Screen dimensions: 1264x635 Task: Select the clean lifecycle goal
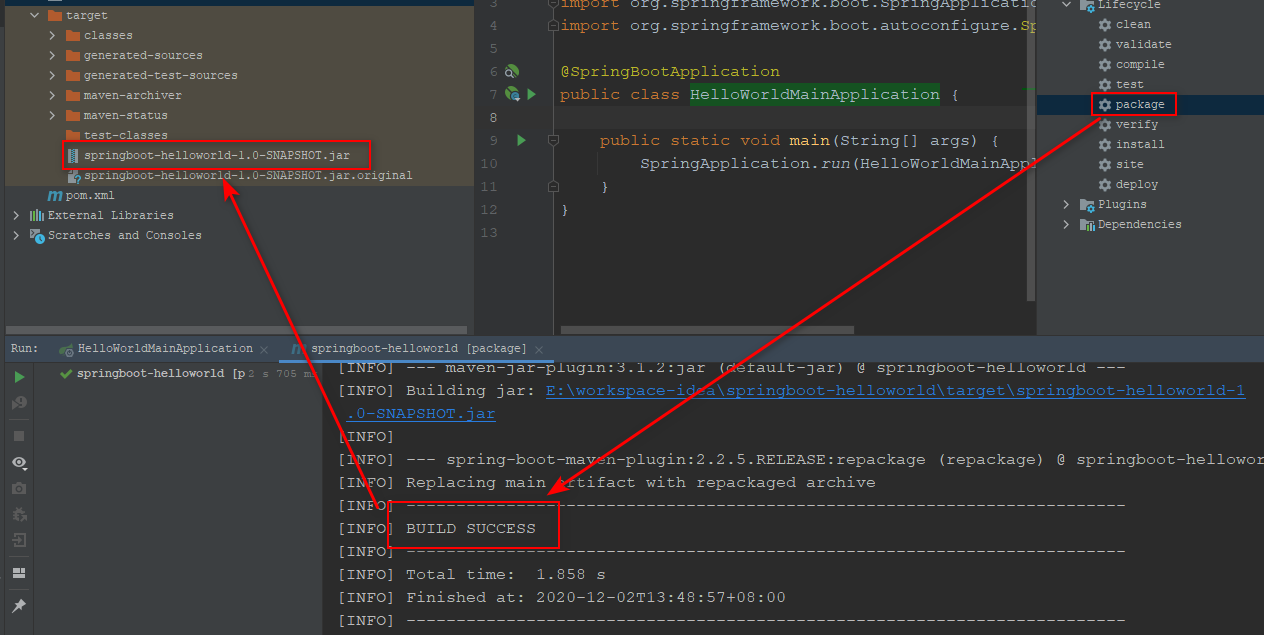pos(1124,24)
